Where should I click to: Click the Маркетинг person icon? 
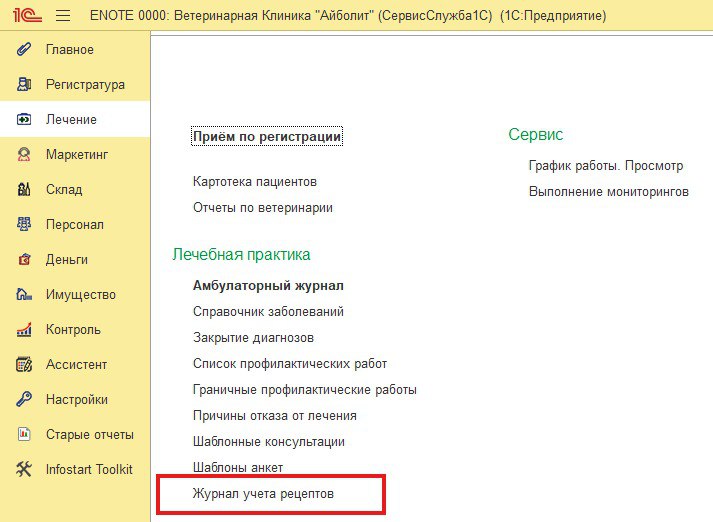[24, 154]
